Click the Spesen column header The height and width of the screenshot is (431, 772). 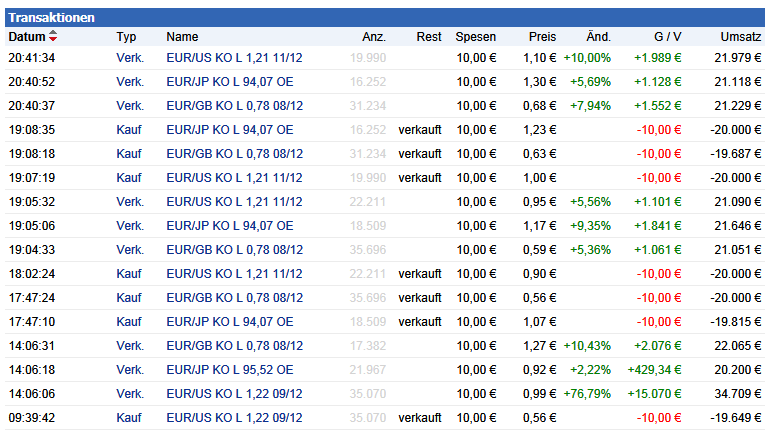(476, 37)
